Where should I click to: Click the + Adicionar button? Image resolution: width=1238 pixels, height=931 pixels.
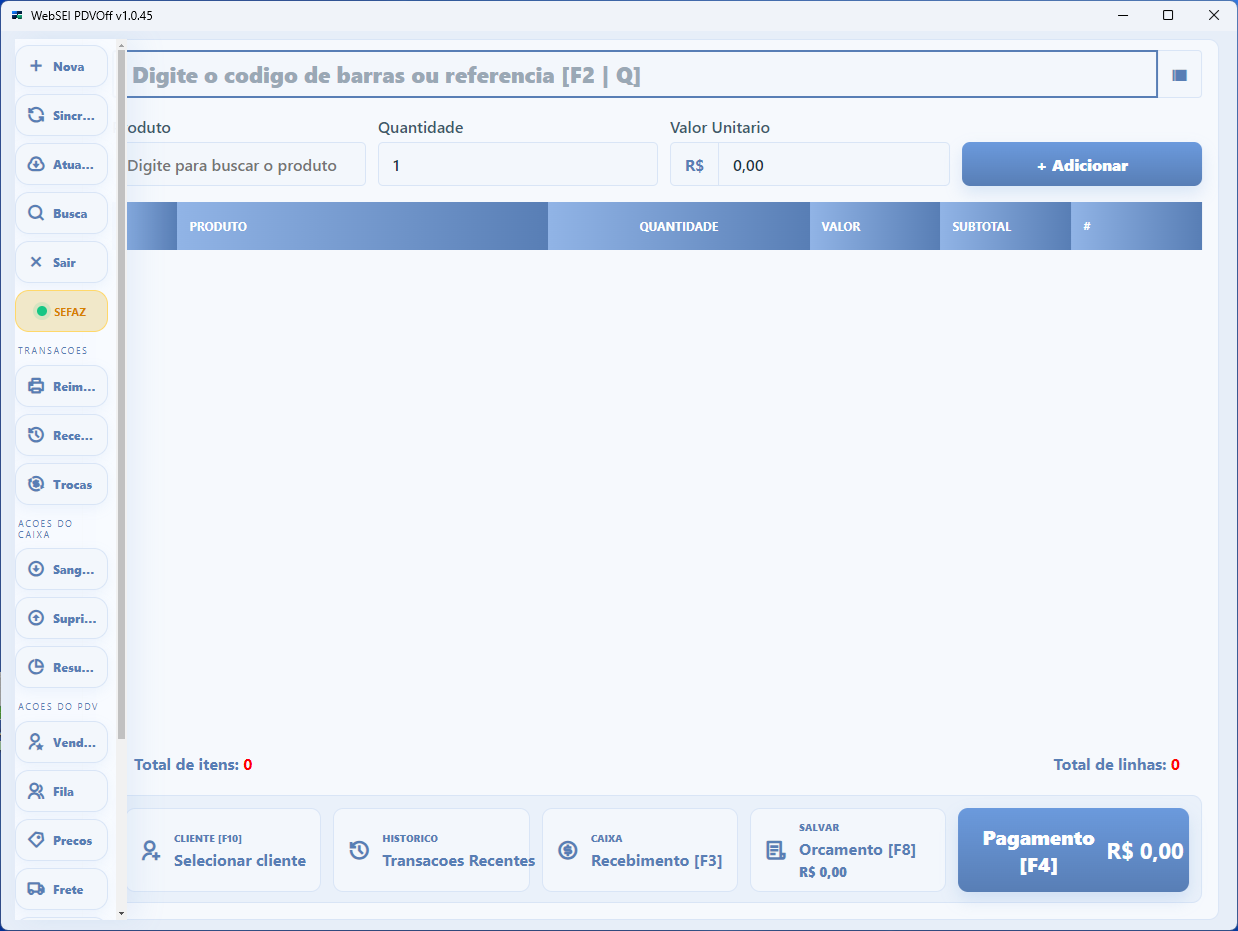click(1082, 165)
